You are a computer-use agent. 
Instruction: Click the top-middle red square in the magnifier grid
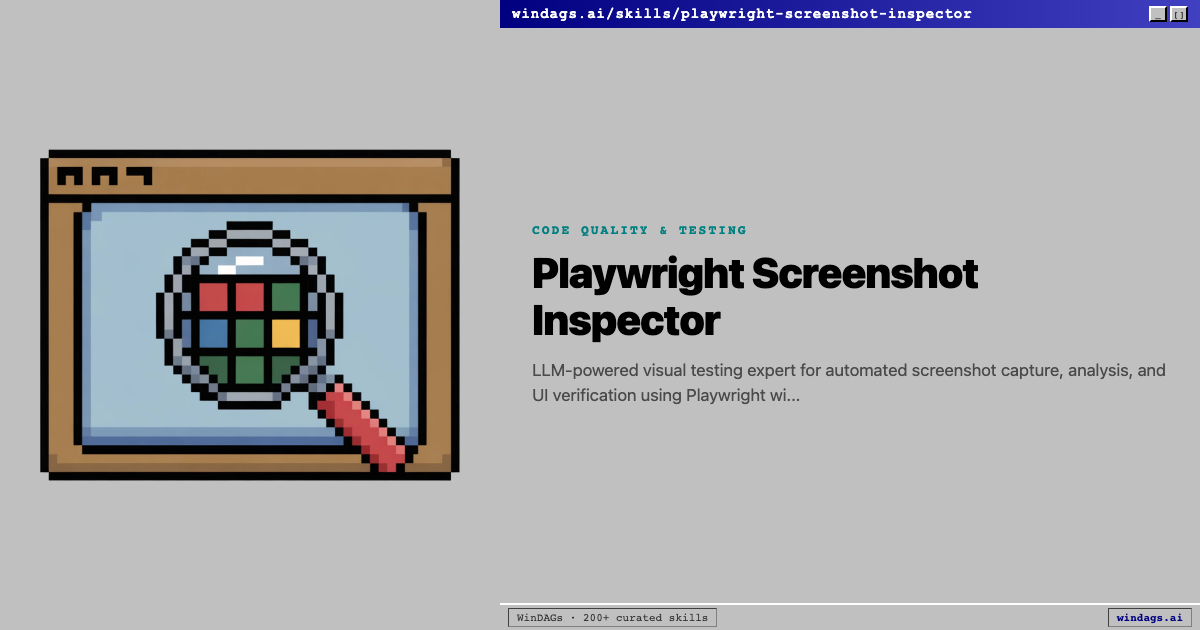[249, 297]
